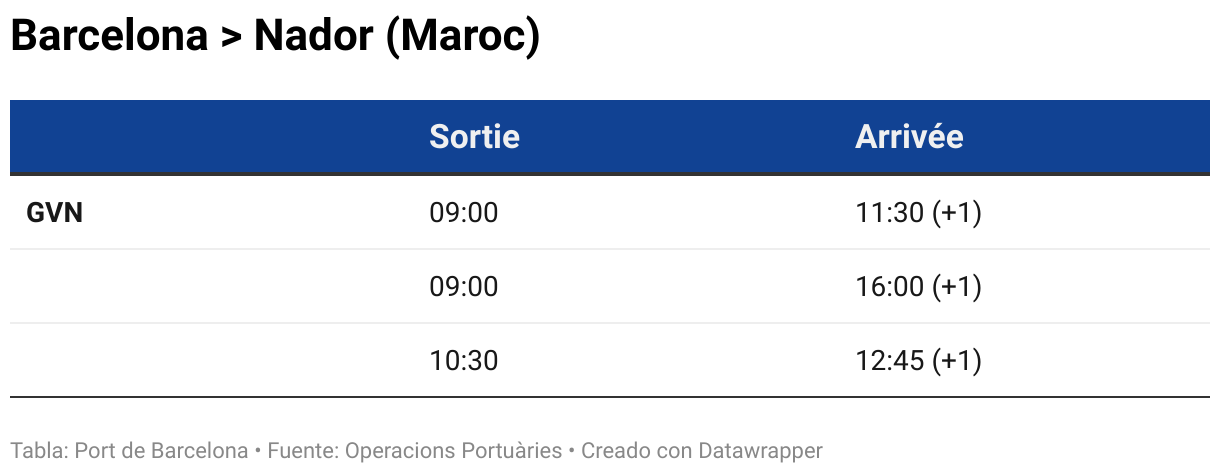Click the Fuente: label in footer
The image size is (1220, 474).
pos(304,451)
